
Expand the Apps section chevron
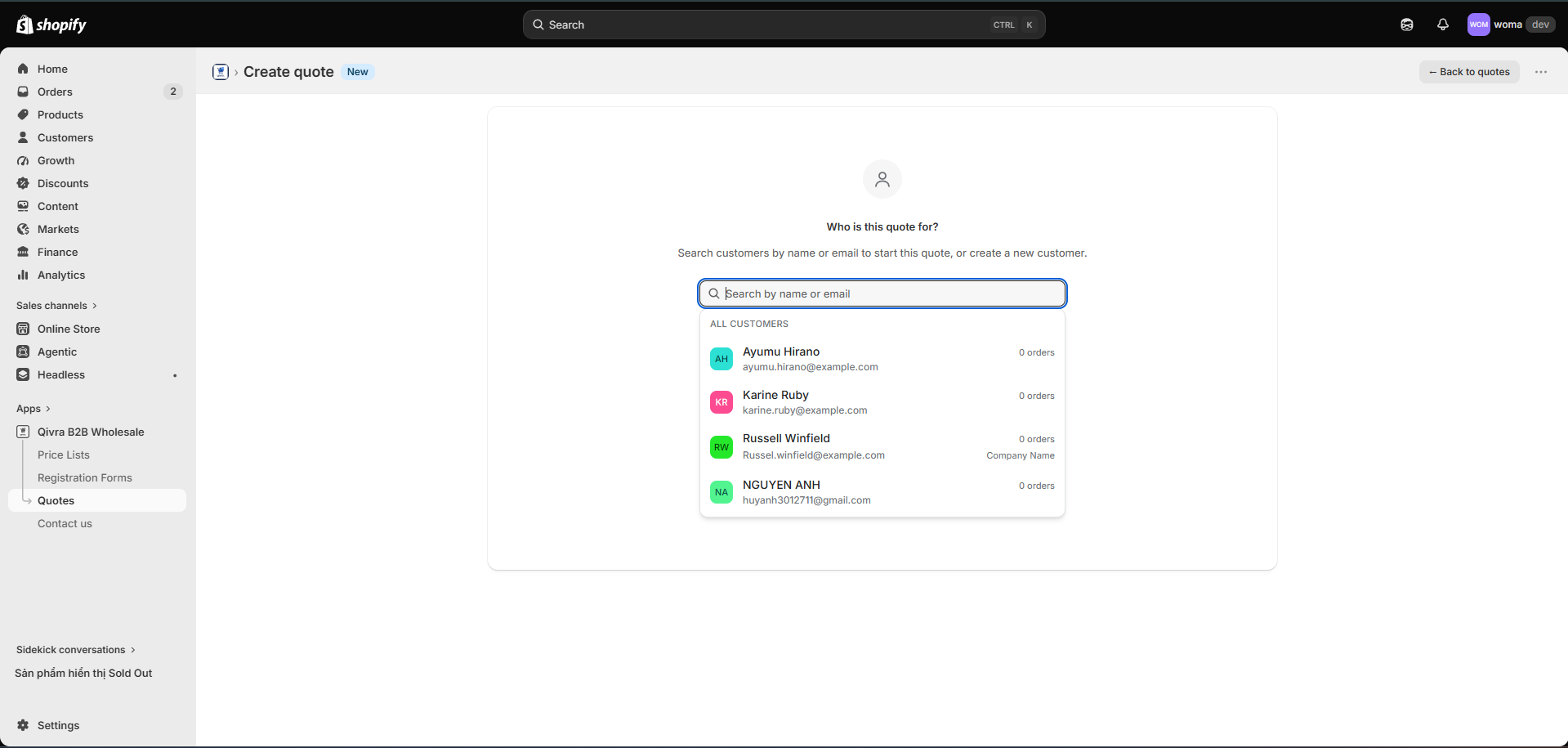click(48, 409)
